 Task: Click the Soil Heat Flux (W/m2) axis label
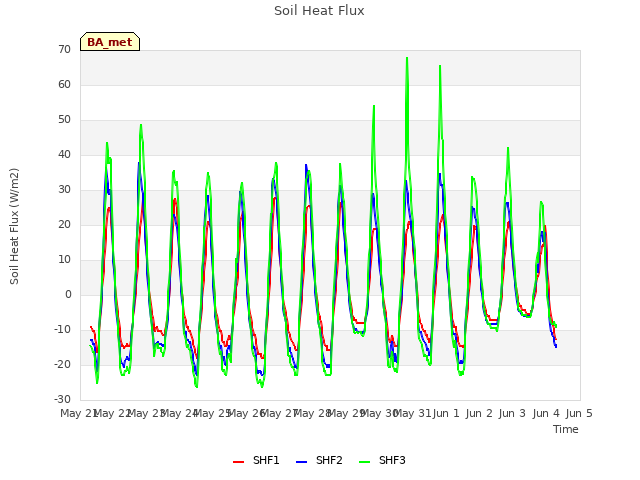click(x=14, y=226)
